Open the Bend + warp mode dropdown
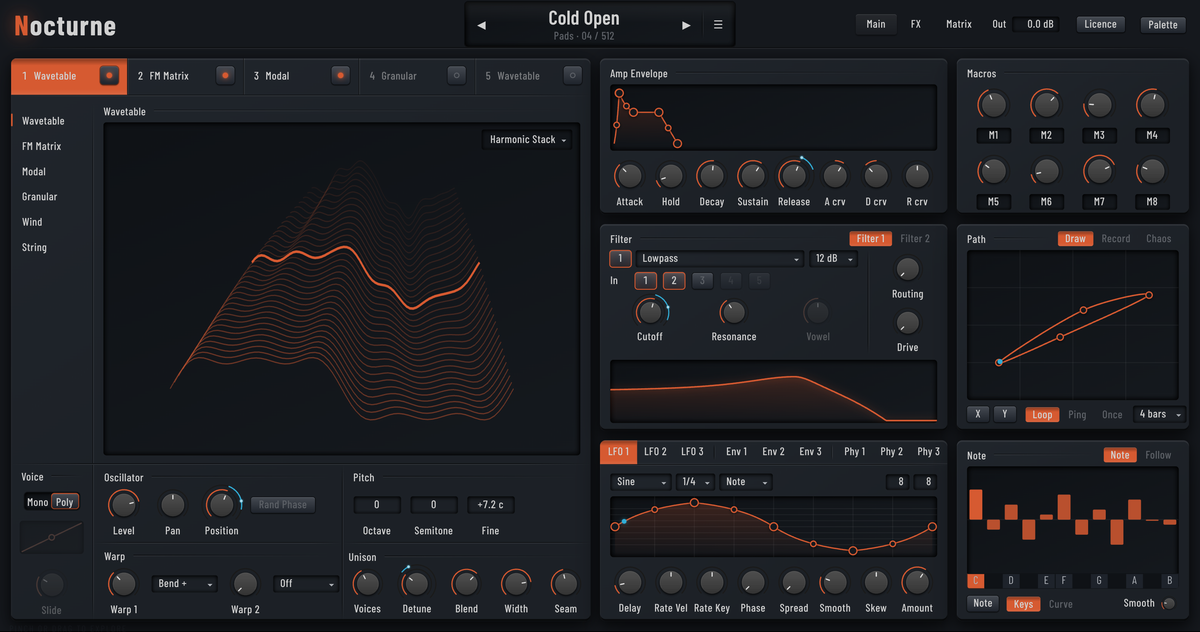 pos(185,583)
